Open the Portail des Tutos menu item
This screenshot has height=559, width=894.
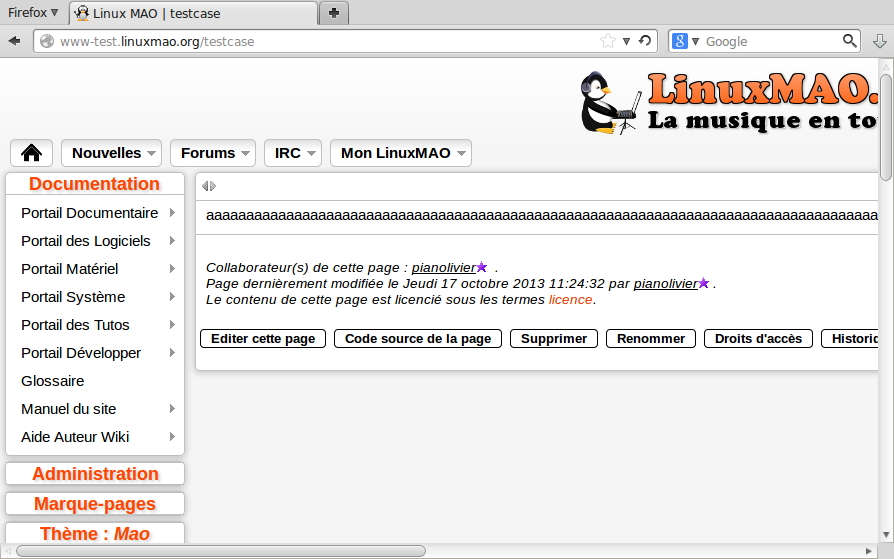coord(75,325)
